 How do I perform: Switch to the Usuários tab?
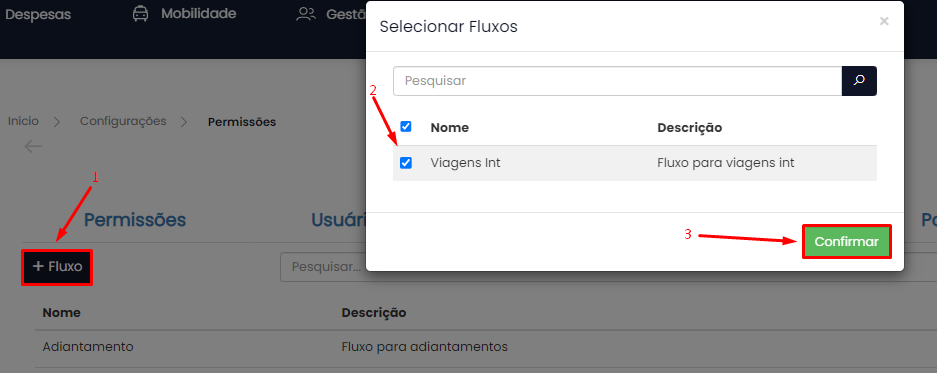[x=339, y=220]
